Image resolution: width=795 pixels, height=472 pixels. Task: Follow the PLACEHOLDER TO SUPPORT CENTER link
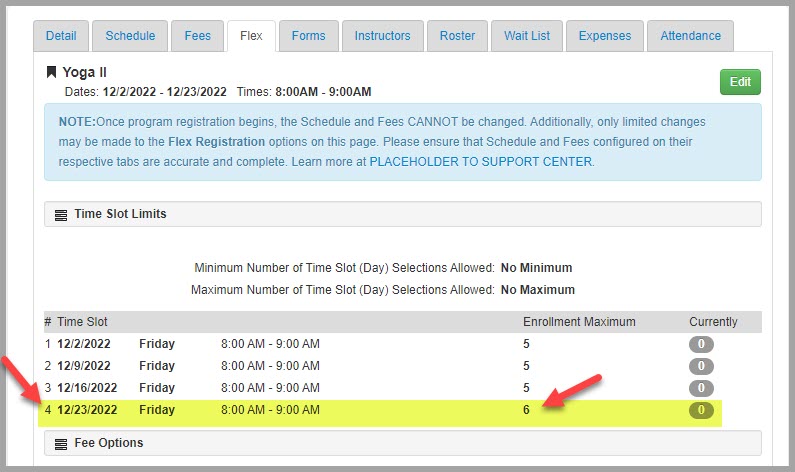click(x=481, y=161)
